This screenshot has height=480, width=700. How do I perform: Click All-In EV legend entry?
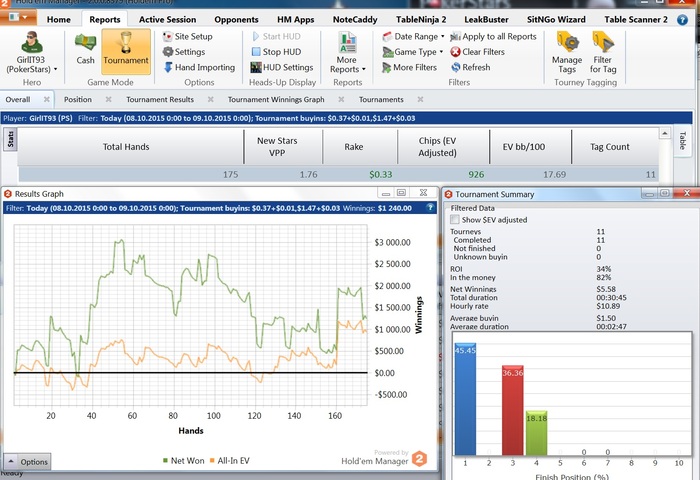tap(229, 461)
